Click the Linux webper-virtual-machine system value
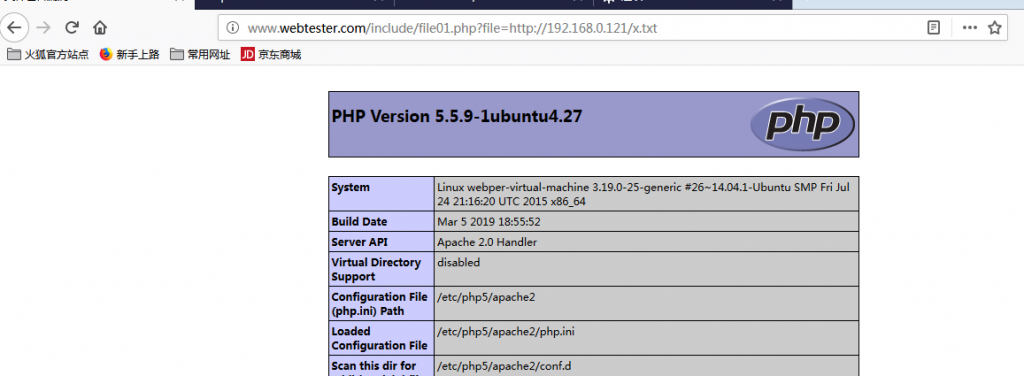Image resolution: width=1024 pixels, height=376 pixels. [x=643, y=195]
